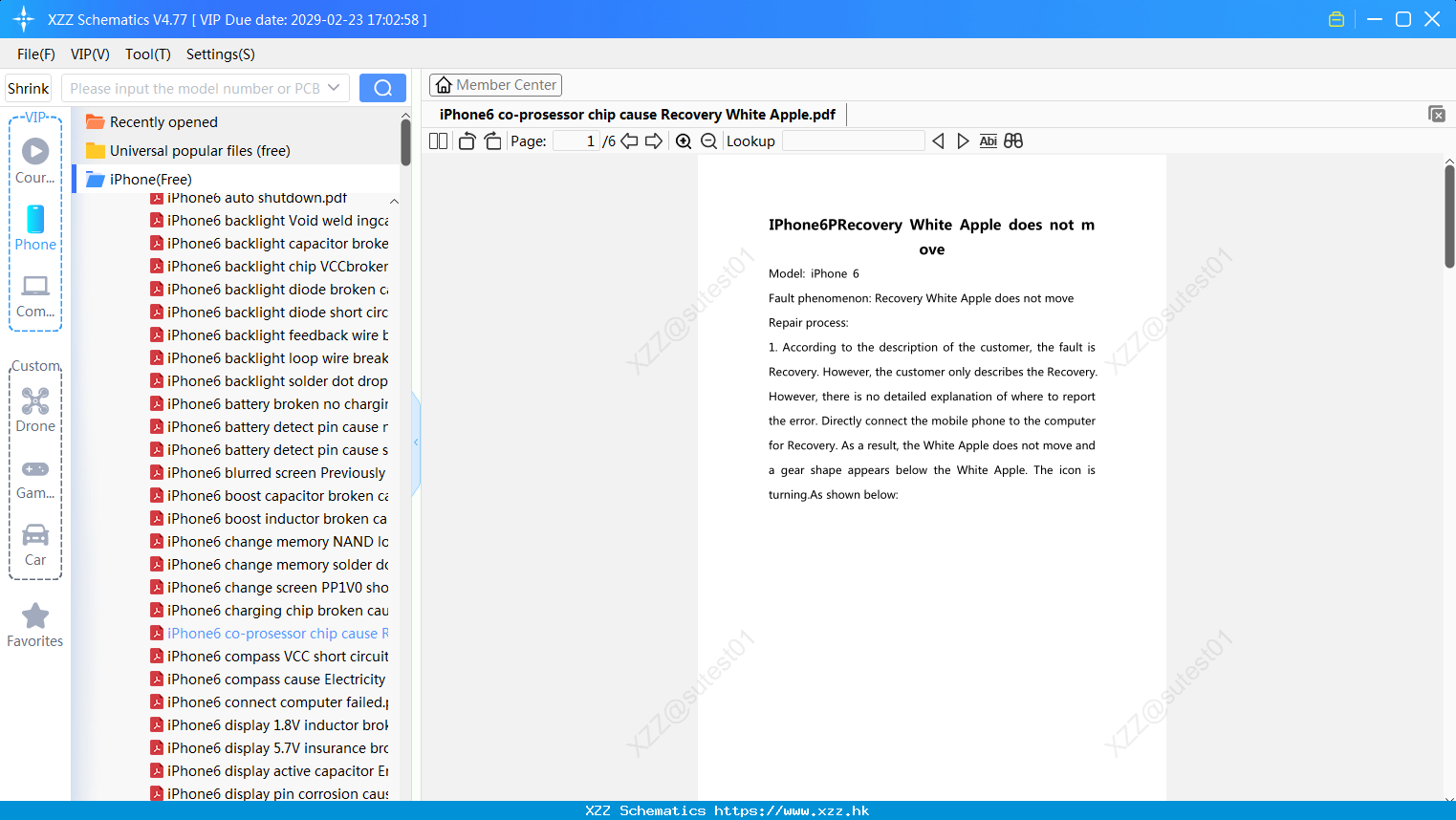1456x820 pixels.
Task: Open iPhone6 backlight chip VCCbroken file
Action: coord(270,267)
